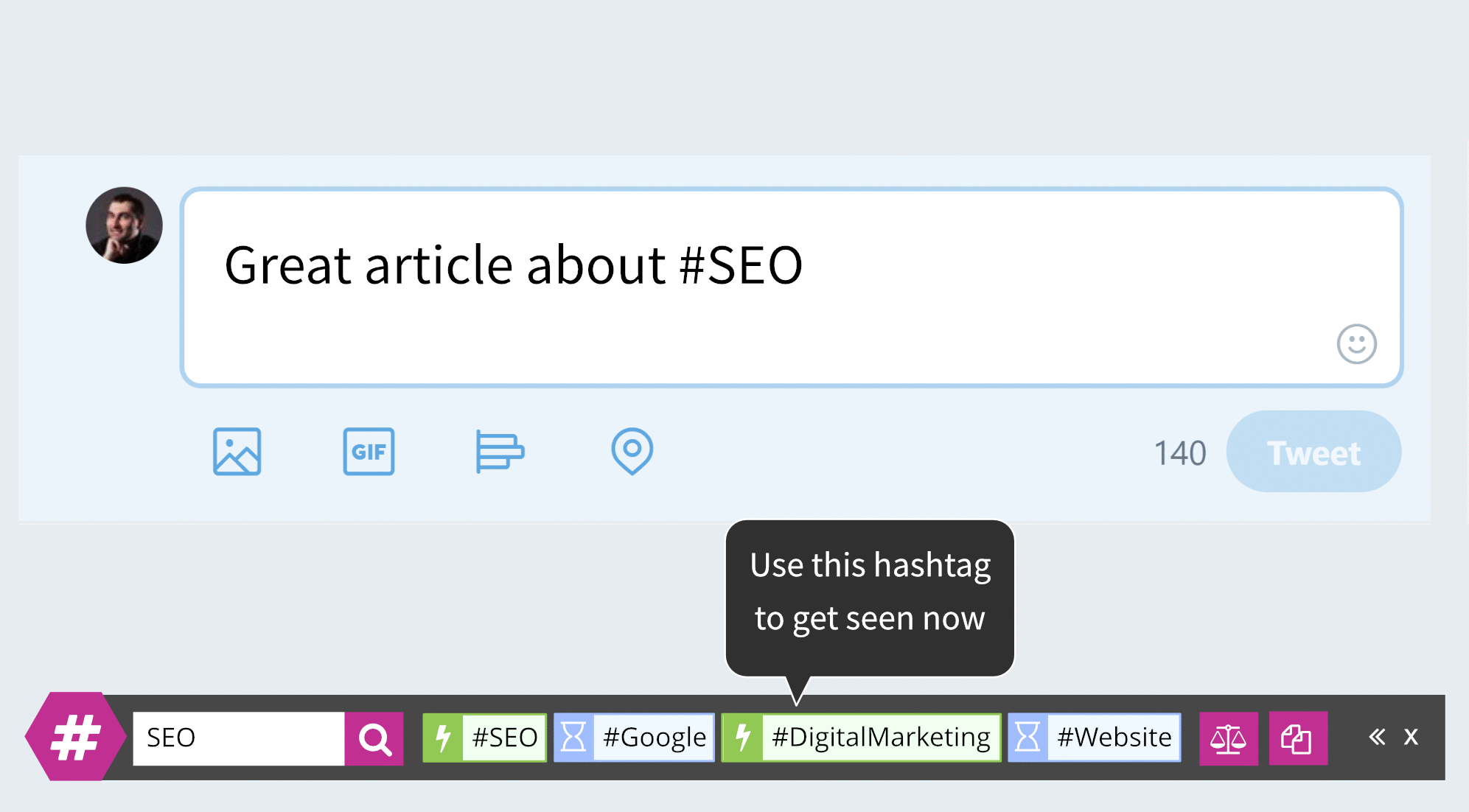
Task: Select the #Website hashtag suggestion
Action: click(x=1114, y=738)
